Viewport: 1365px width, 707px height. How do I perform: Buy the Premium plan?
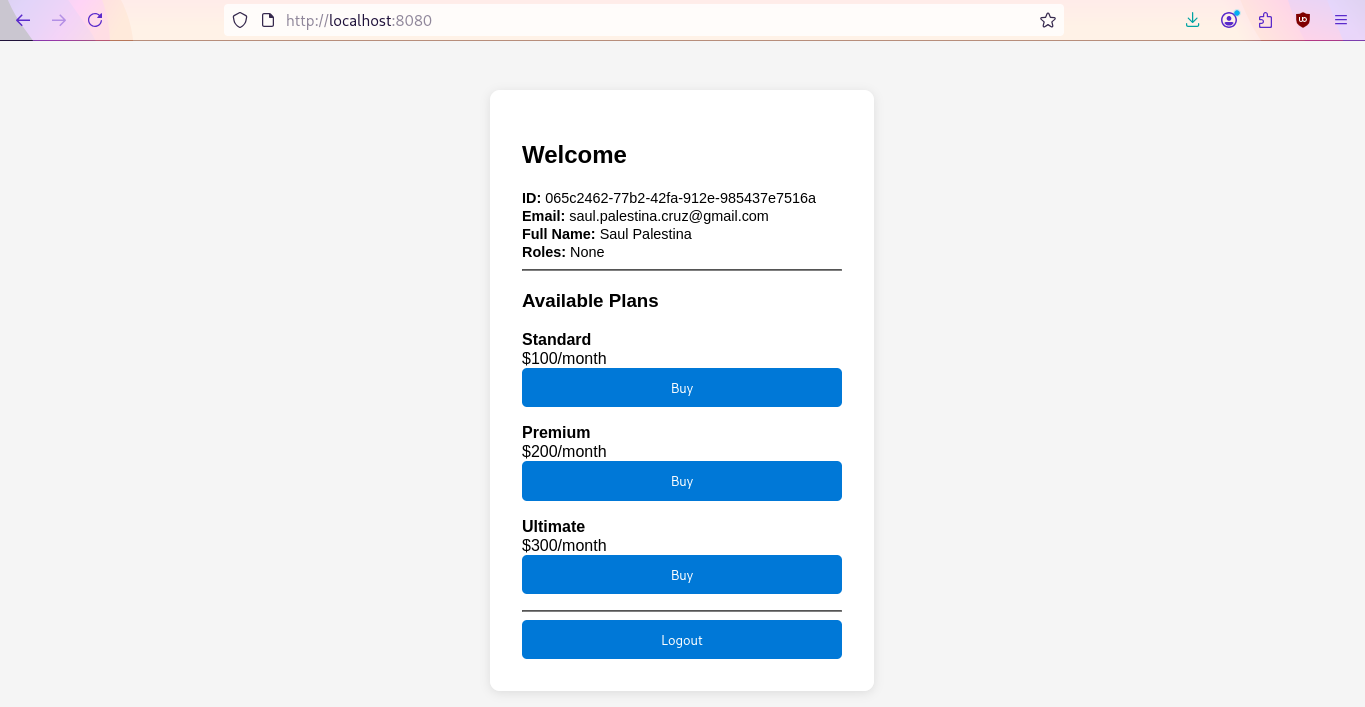click(681, 481)
